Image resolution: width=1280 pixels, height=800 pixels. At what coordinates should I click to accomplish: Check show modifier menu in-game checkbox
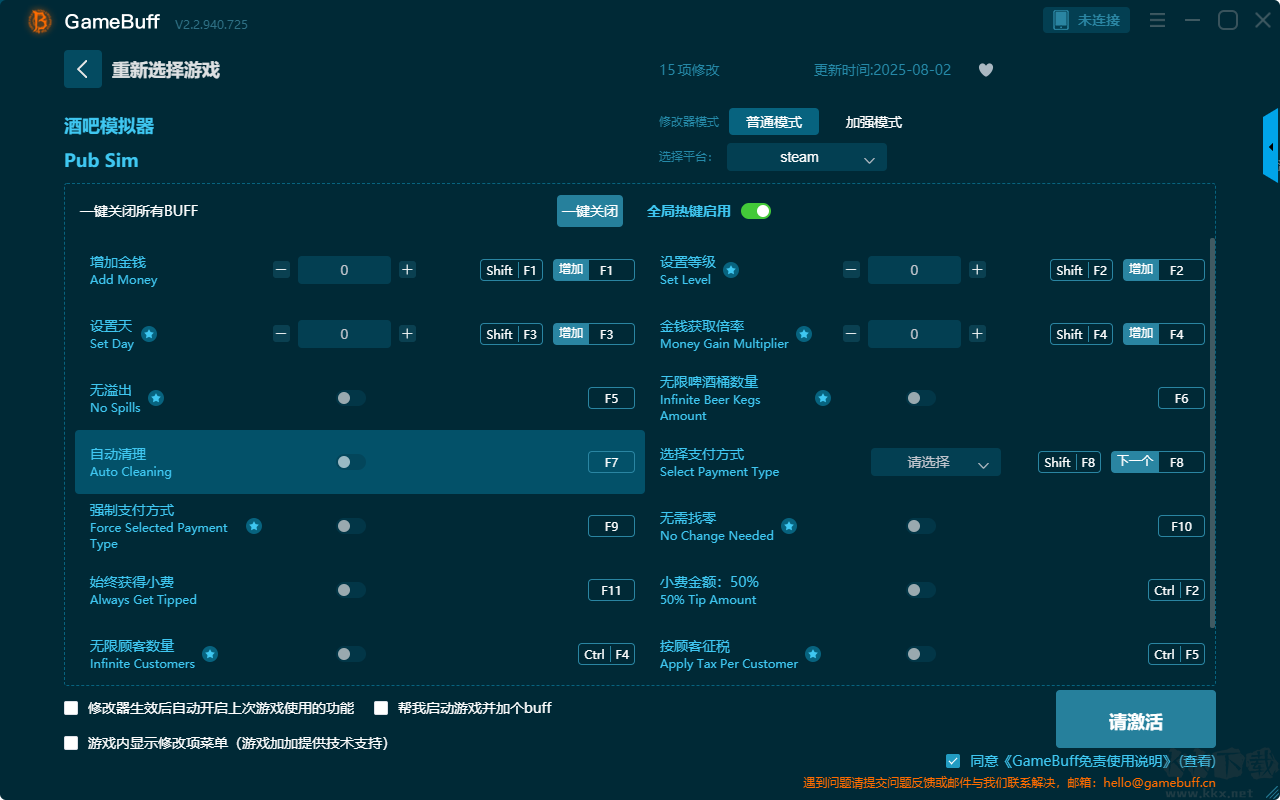point(71,743)
